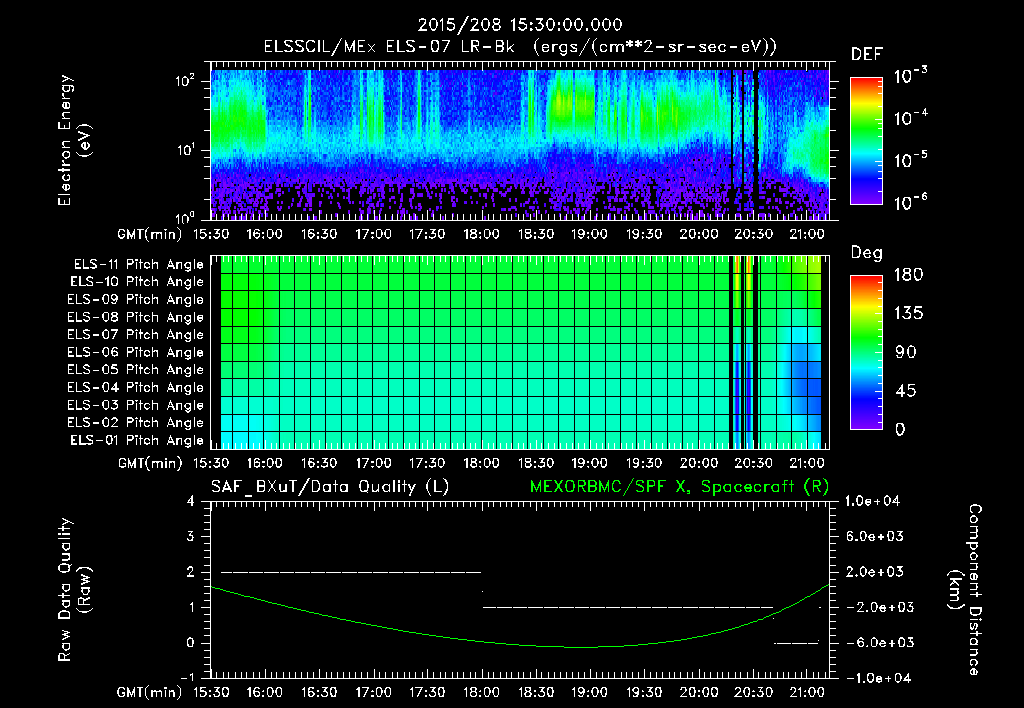Screen dimensions: 1024x708
Task: Click the data quality line at level 2
Action: 351,572
